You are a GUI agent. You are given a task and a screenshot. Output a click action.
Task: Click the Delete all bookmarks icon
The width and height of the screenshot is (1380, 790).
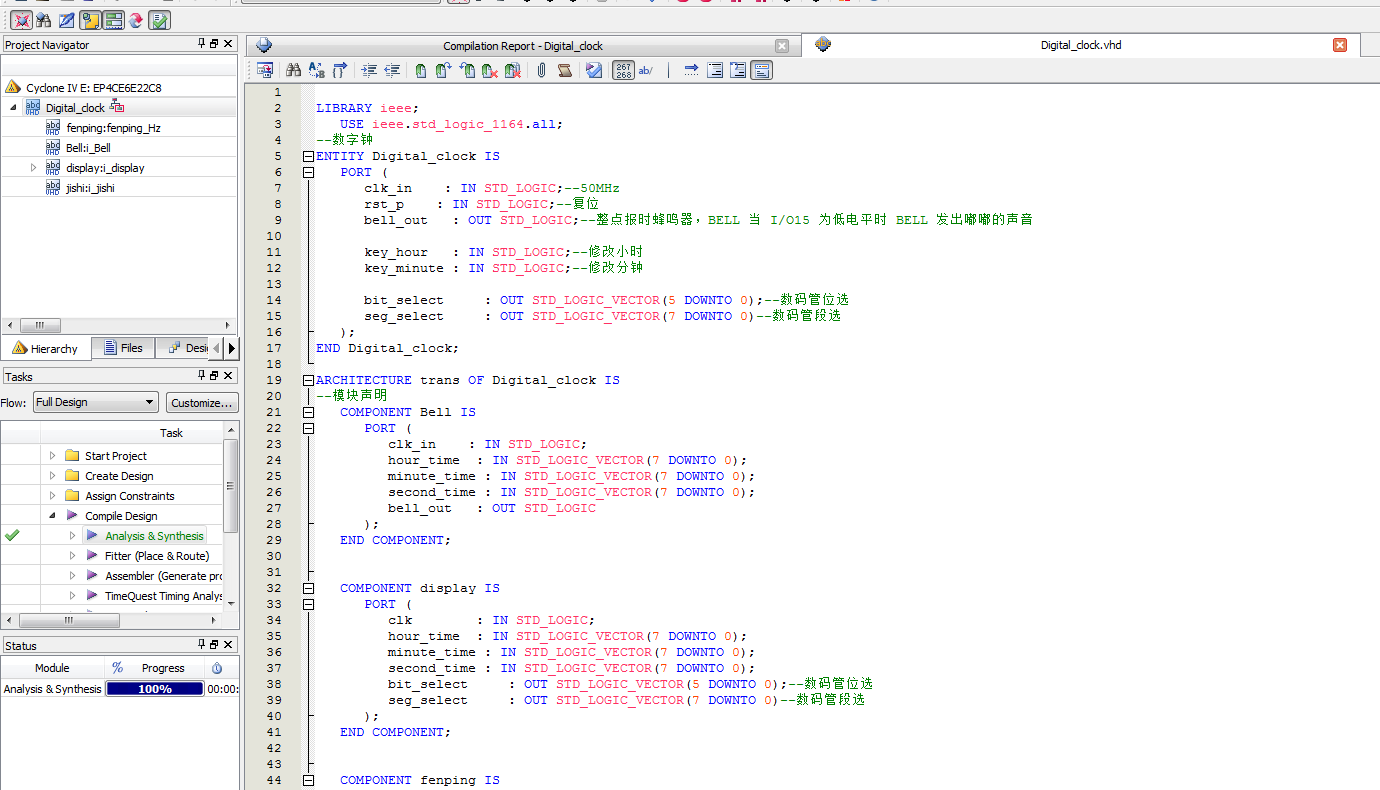pos(513,70)
